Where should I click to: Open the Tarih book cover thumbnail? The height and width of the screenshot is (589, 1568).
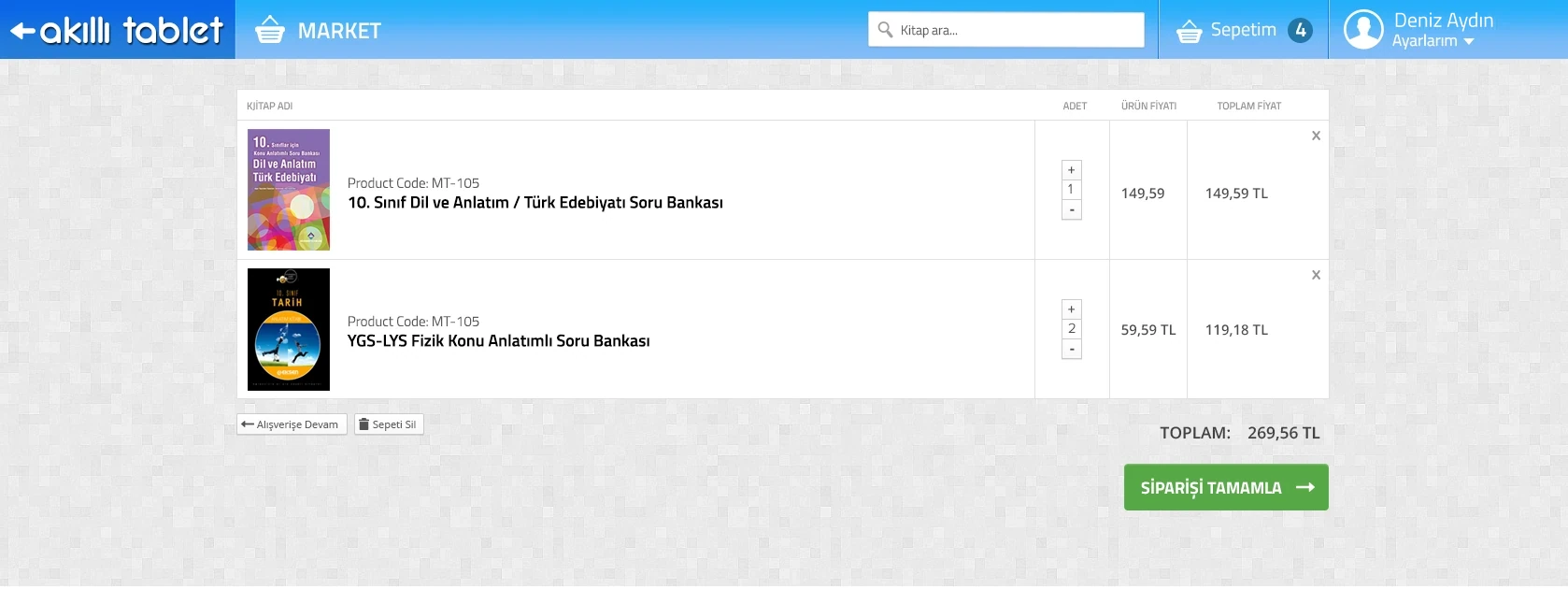pyautogui.click(x=289, y=329)
